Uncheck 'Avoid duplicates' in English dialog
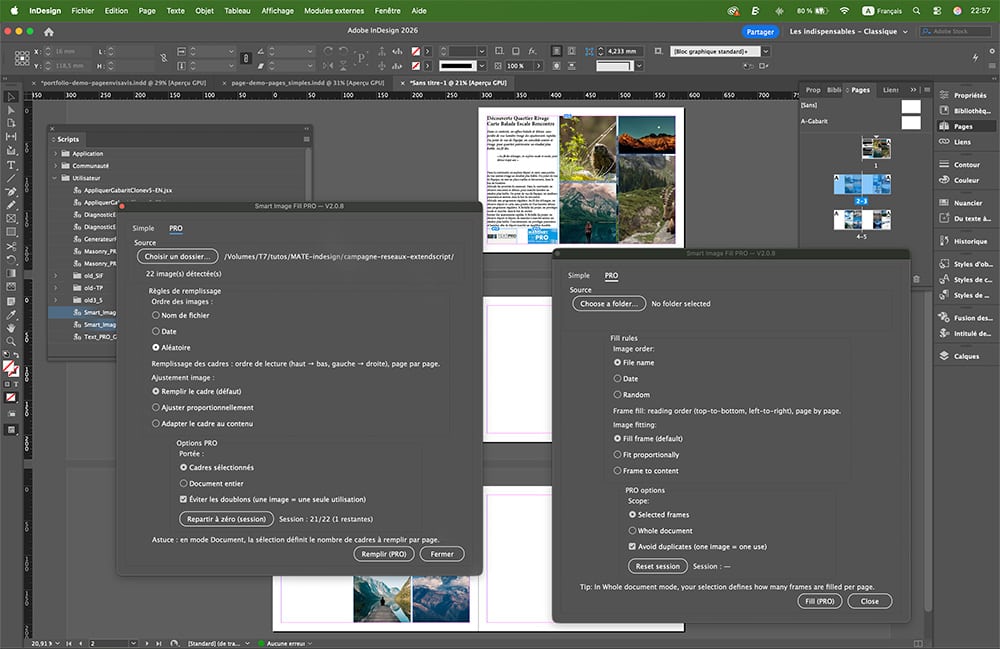The height and width of the screenshot is (649, 1000). (x=632, y=547)
